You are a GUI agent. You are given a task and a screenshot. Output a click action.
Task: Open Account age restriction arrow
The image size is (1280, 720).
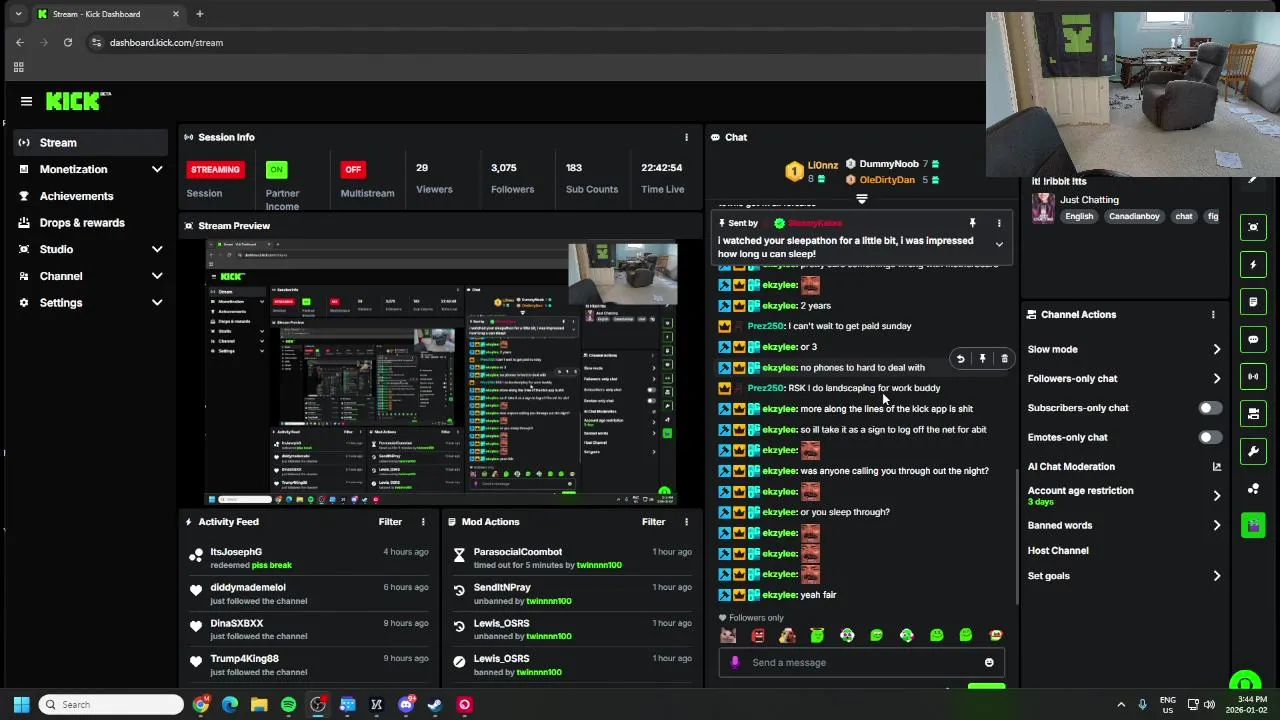(1216, 496)
